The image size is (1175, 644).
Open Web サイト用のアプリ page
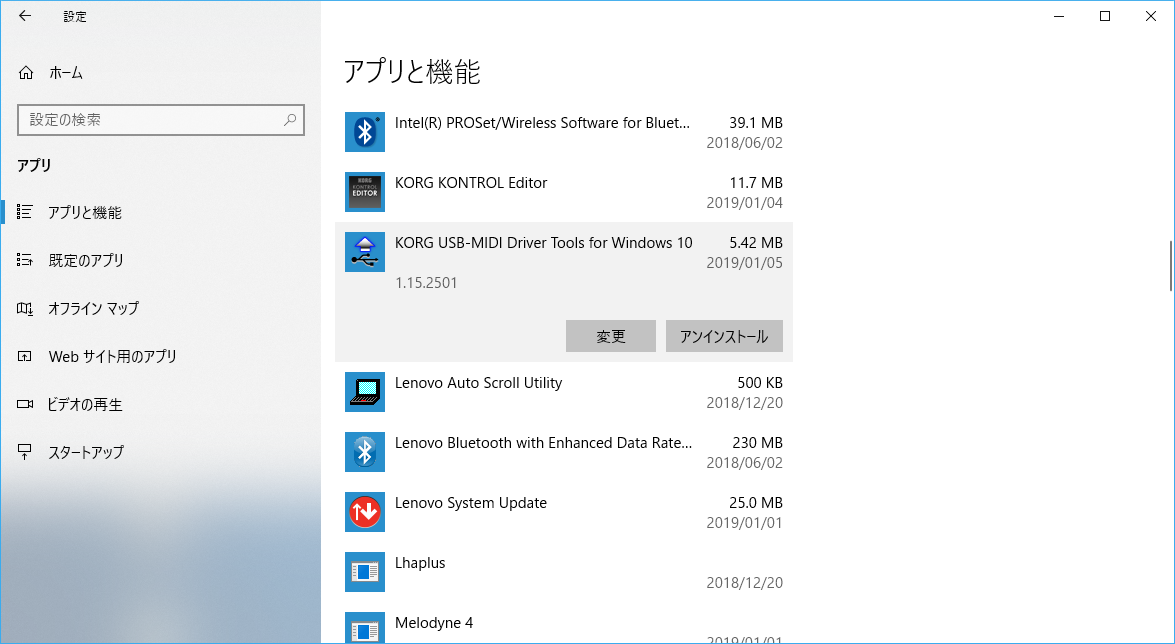point(160,356)
